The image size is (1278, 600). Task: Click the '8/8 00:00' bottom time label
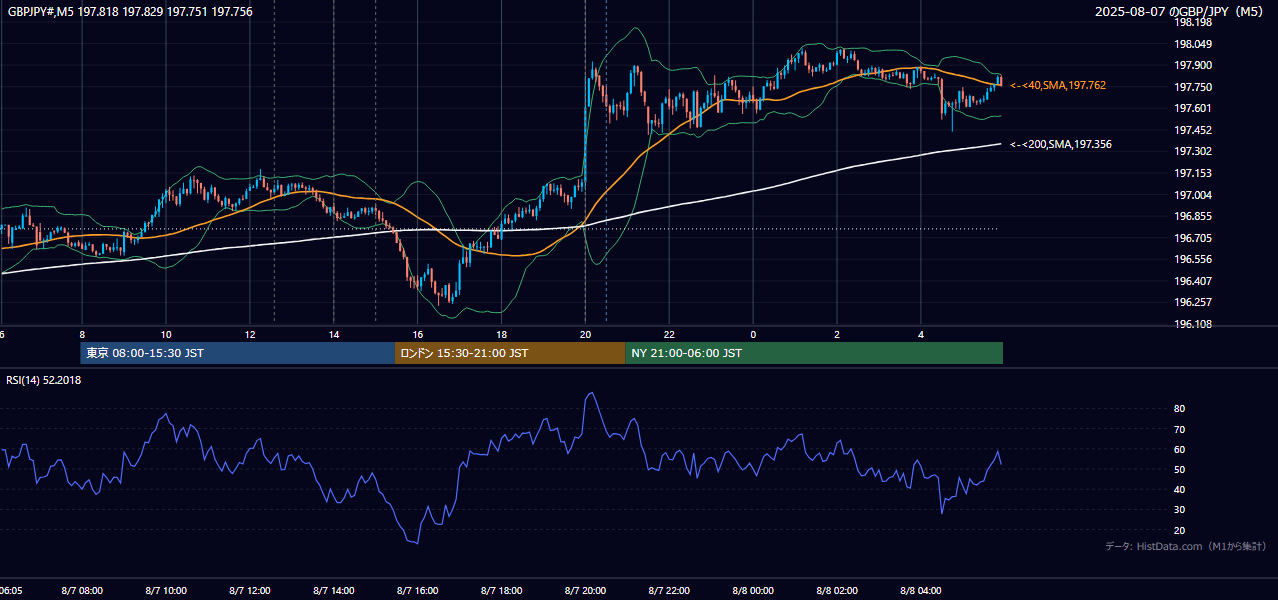(x=753, y=591)
